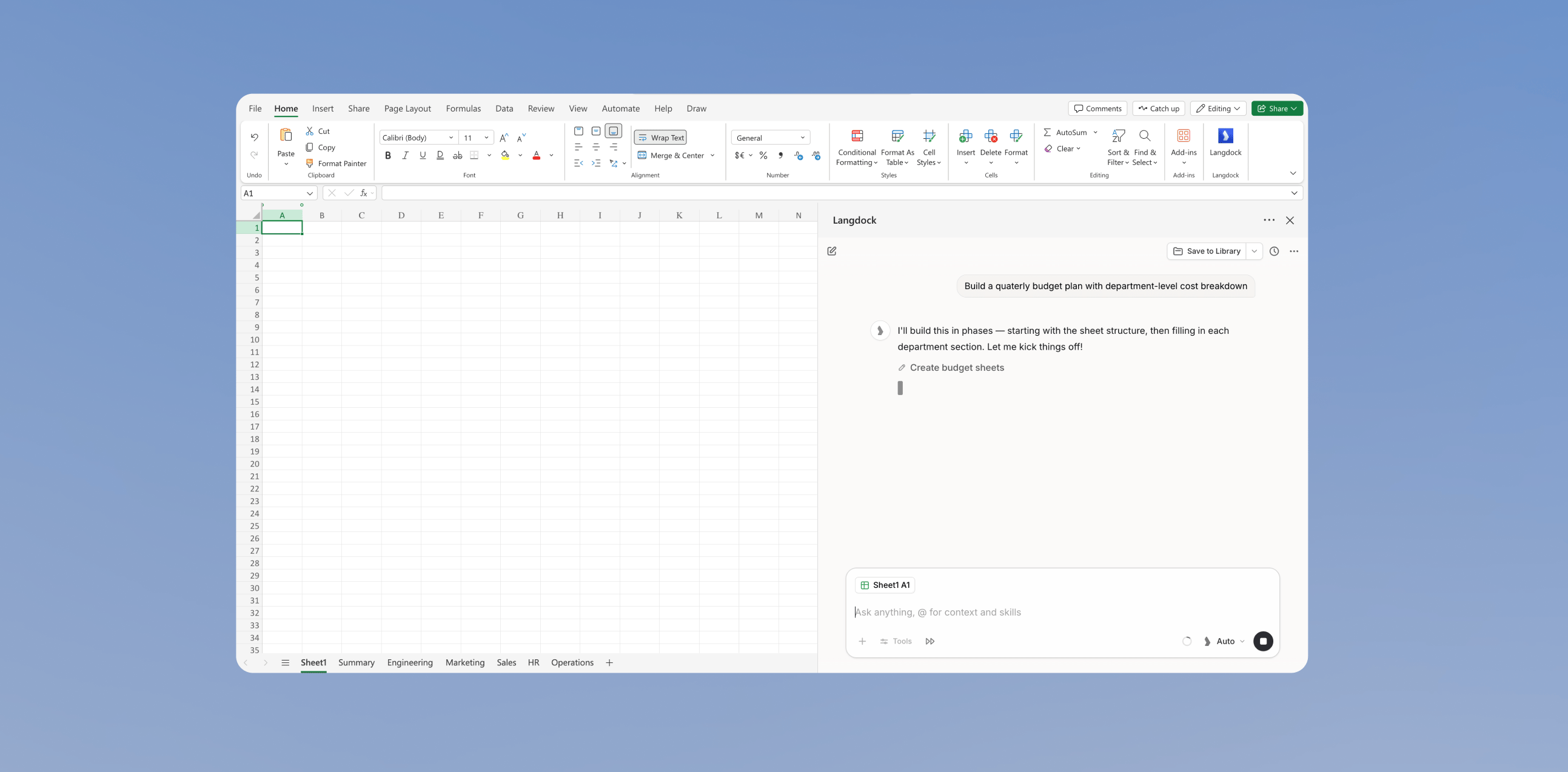Click the green Share button
The width and height of the screenshot is (1568, 772).
(1277, 109)
